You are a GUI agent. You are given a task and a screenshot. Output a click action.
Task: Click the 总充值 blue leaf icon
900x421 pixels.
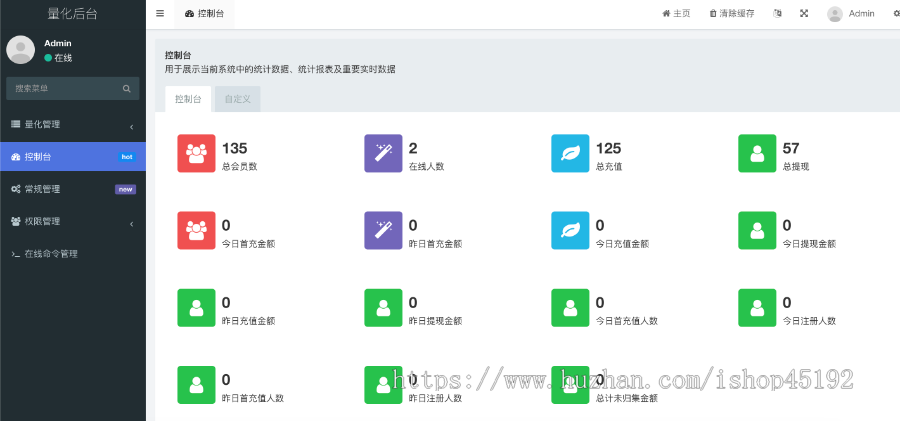(570, 153)
